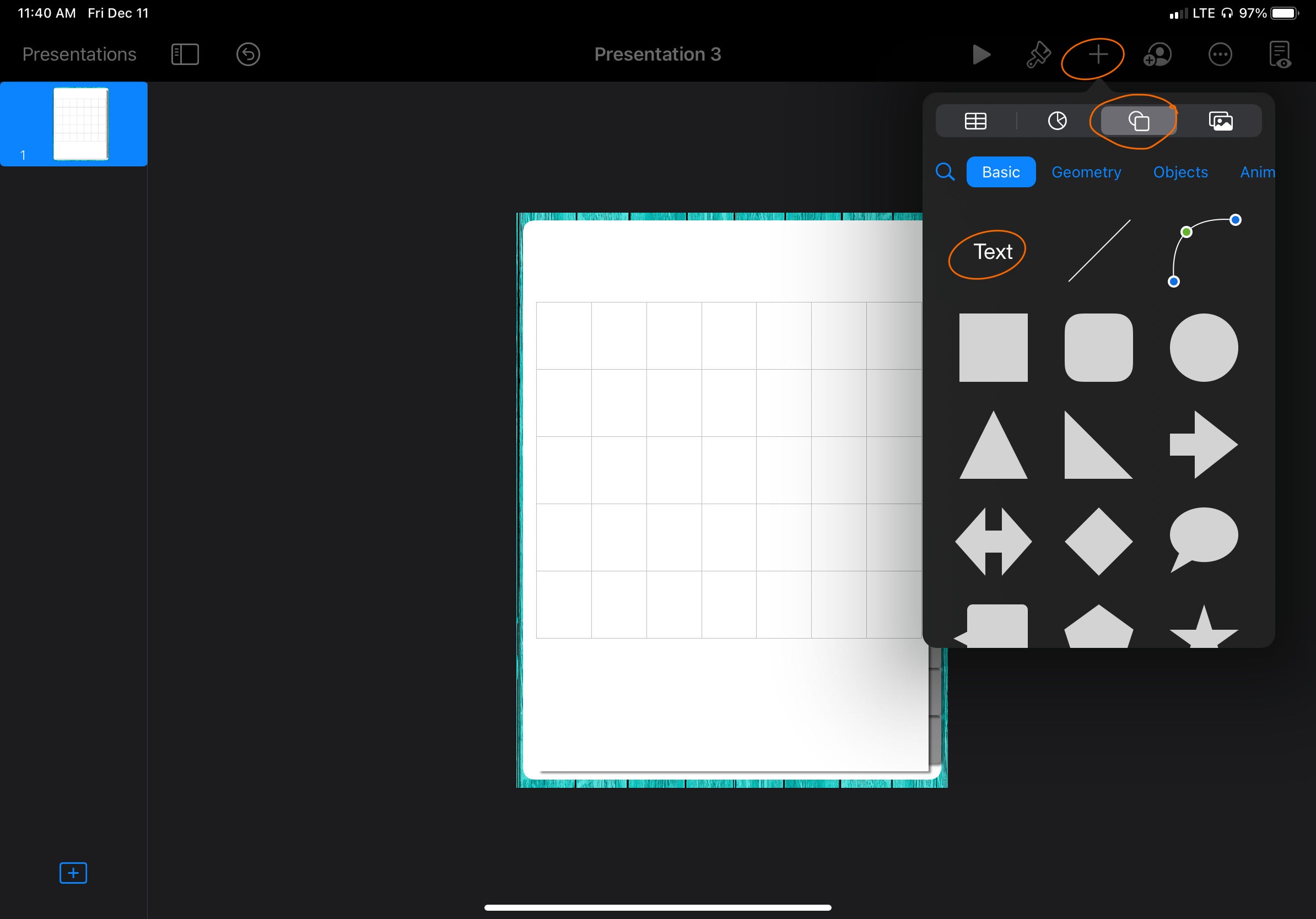The image size is (1316, 919).
Task: Switch to the Charts insert tab
Action: pos(1057,121)
